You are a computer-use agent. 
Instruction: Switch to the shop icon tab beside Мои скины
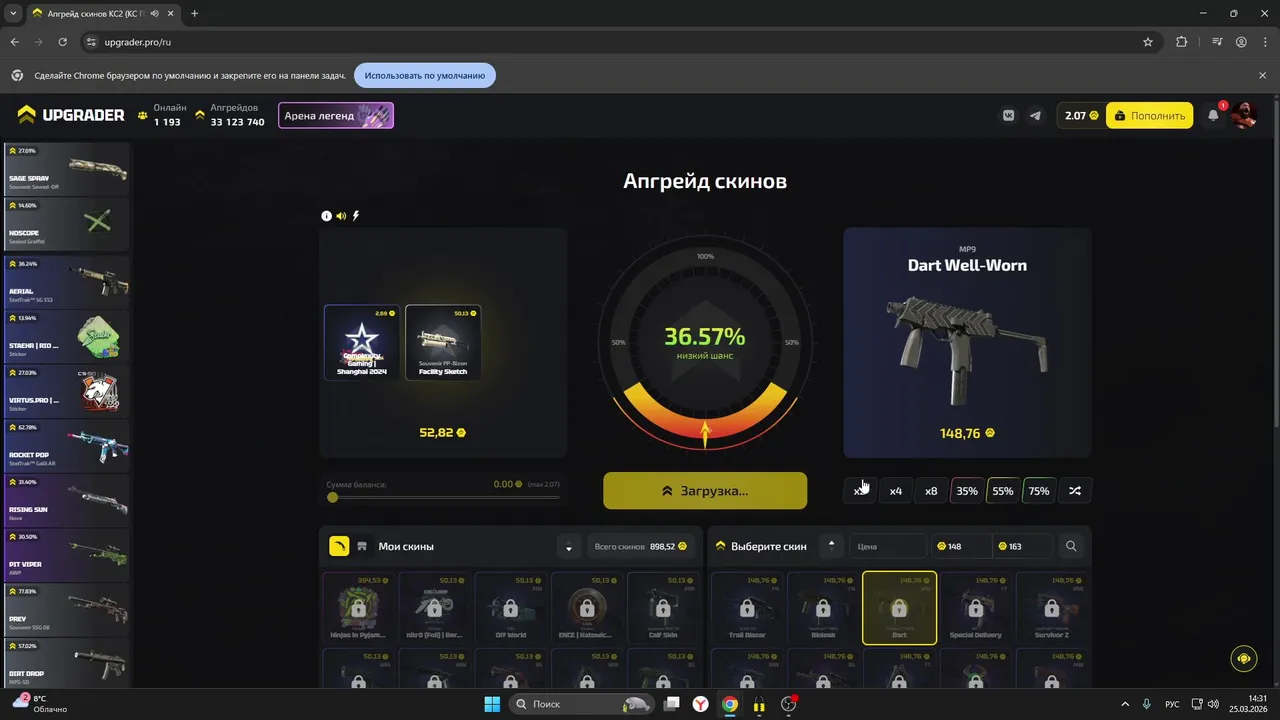tap(362, 546)
